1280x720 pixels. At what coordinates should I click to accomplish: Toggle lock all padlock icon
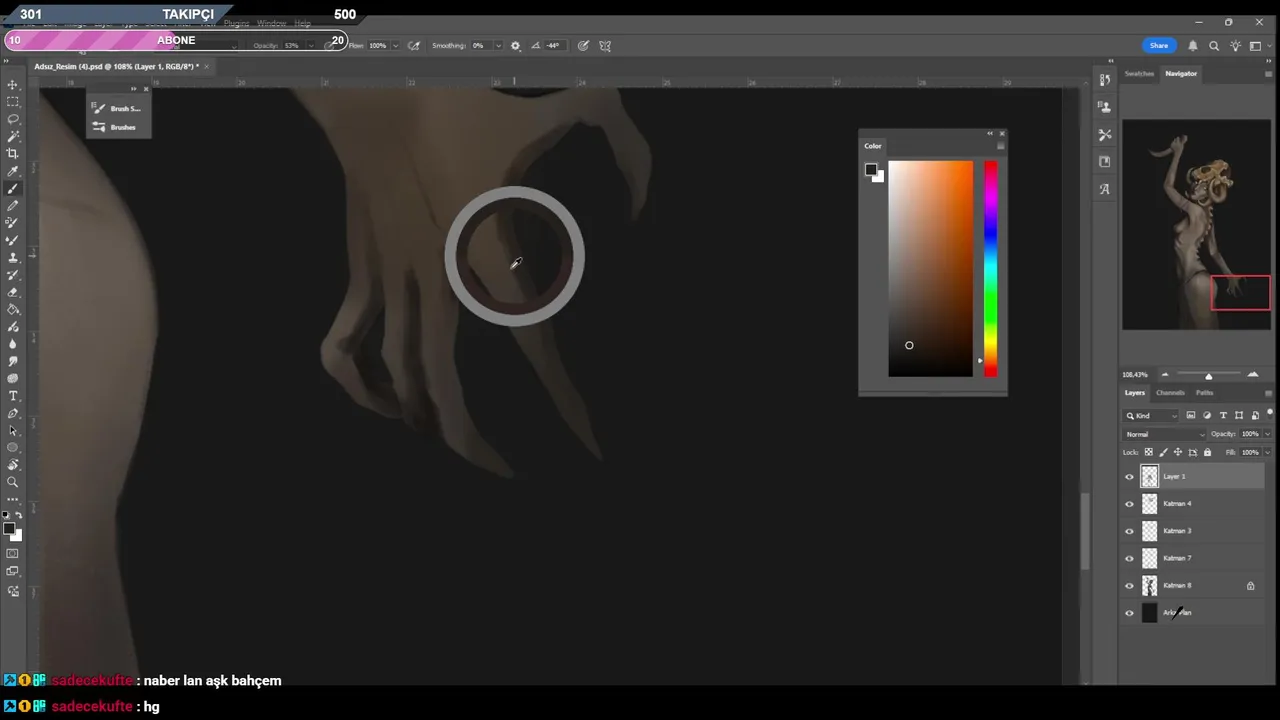click(1207, 452)
